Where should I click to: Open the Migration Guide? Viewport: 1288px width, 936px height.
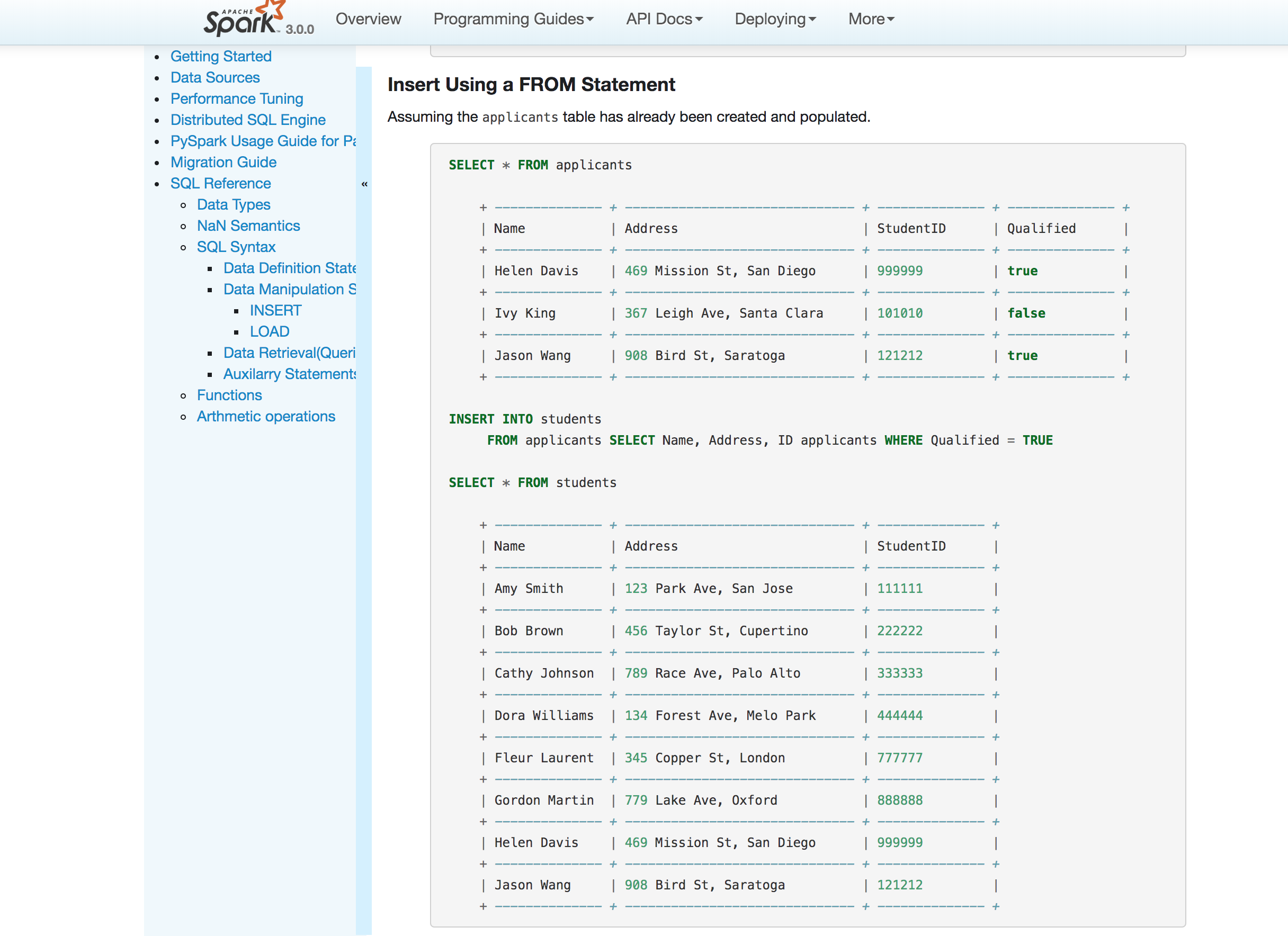(x=223, y=163)
